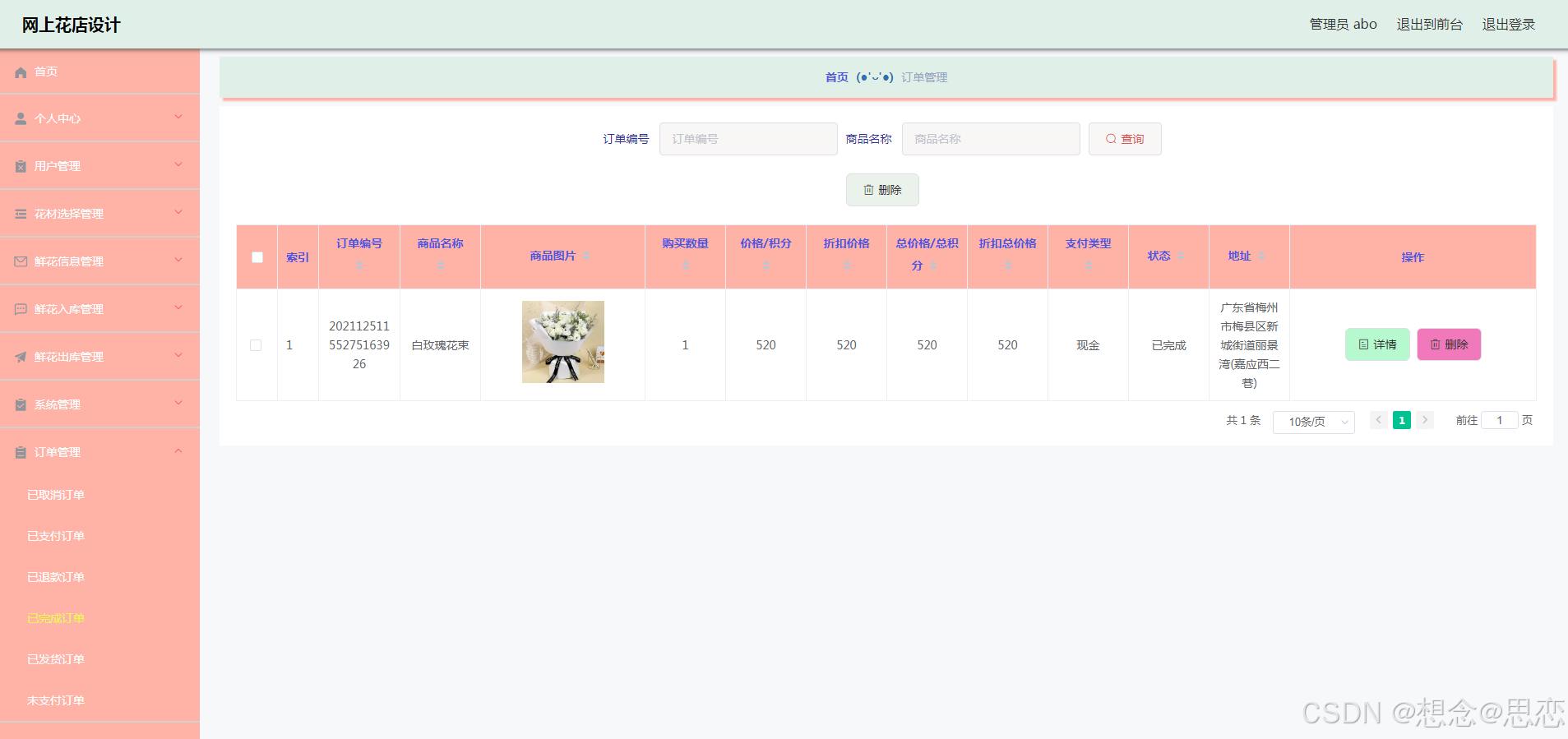Click the list icon beside 花材选择管理
The image size is (1568, 739).
pos(21,215)
